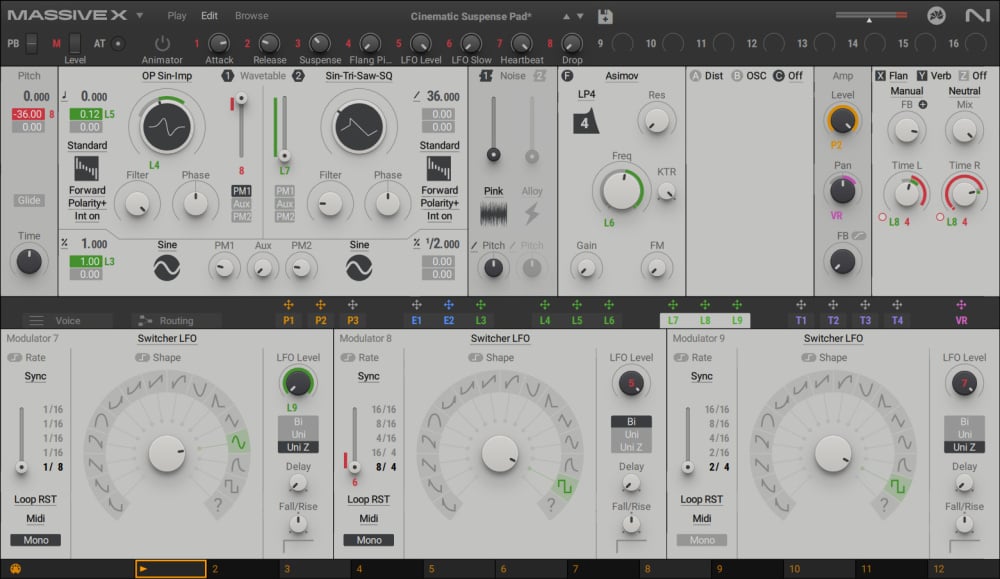
Task: Open the MASSIVE X main menu arrow
Action: [x=140, y=15]
